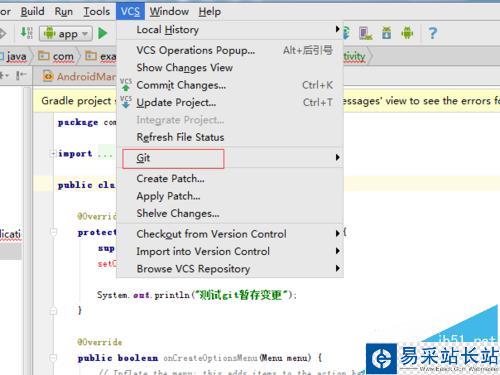Open the Window menu
500x375 pixels.
point(169,12)
